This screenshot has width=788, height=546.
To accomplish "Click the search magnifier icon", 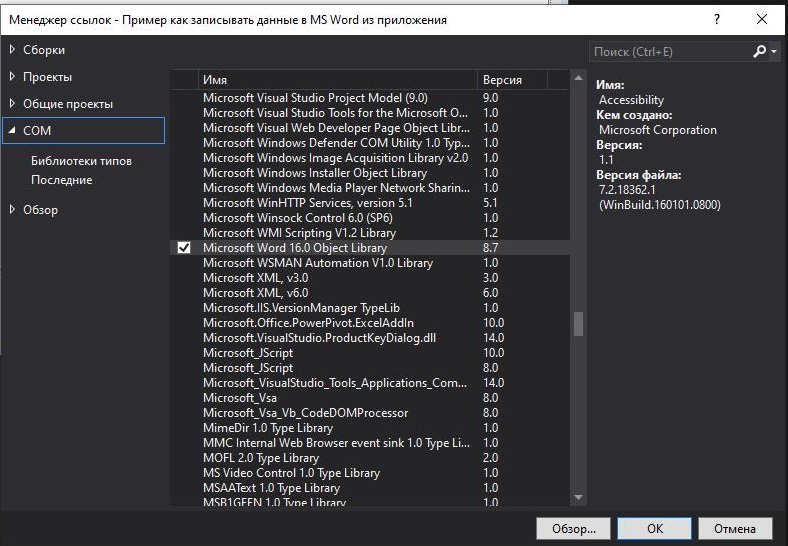I will (x=759, y=51).
